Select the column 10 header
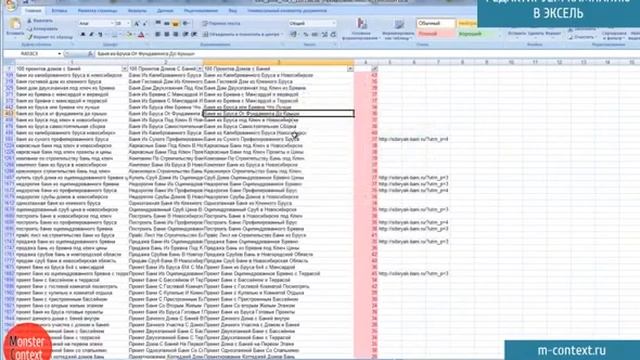Screen dimensions: 640x360 [511, 62]
